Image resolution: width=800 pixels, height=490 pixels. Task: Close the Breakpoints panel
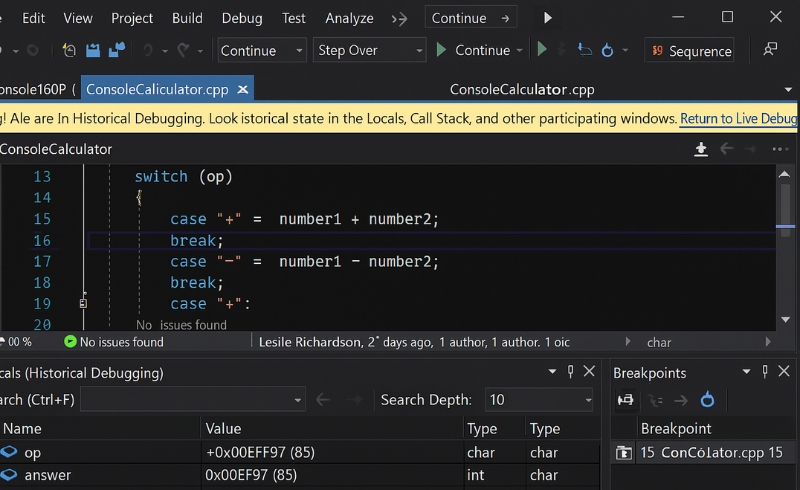(784, 371)
